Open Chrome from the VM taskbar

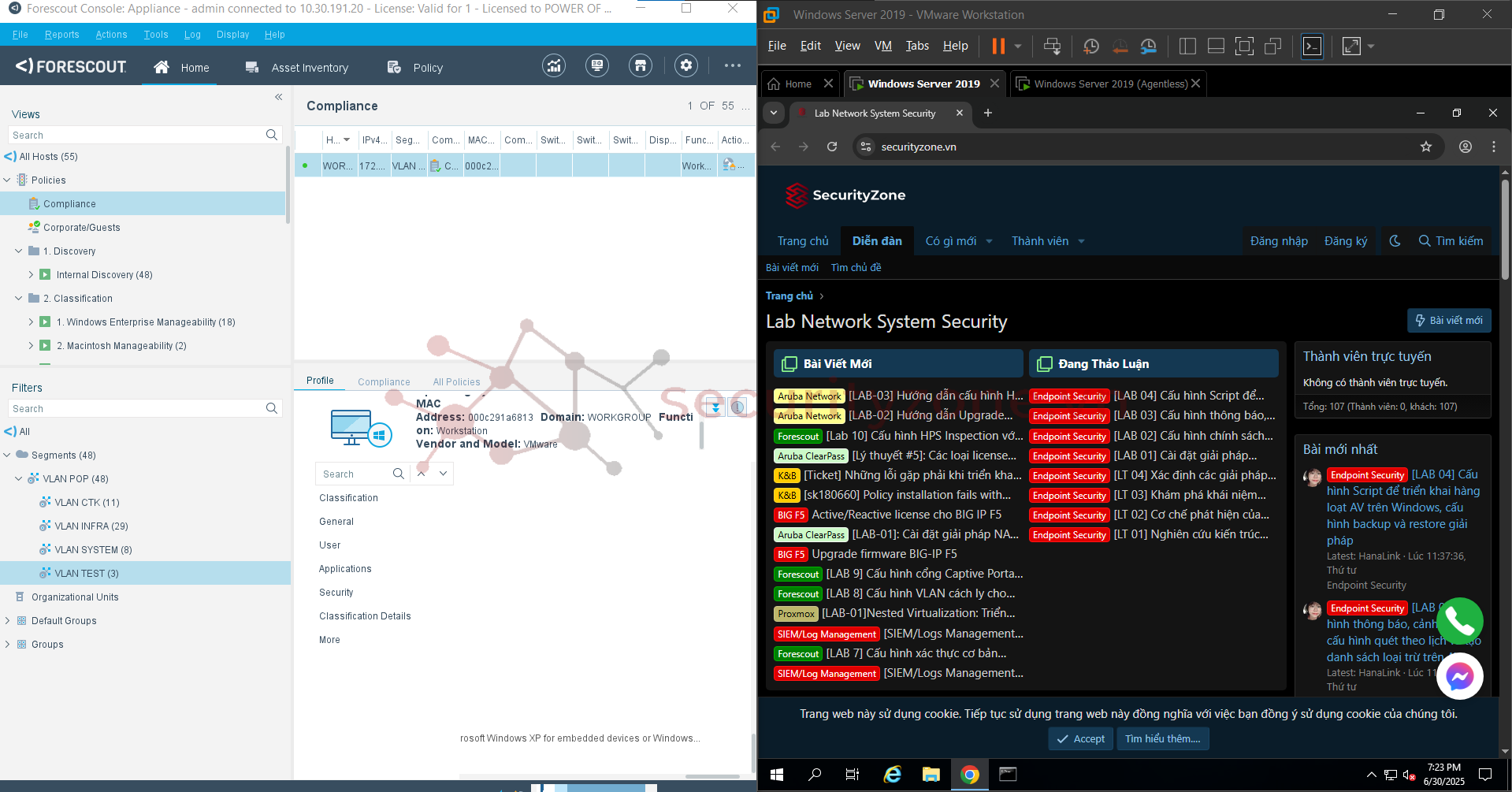tap(970, 775)
